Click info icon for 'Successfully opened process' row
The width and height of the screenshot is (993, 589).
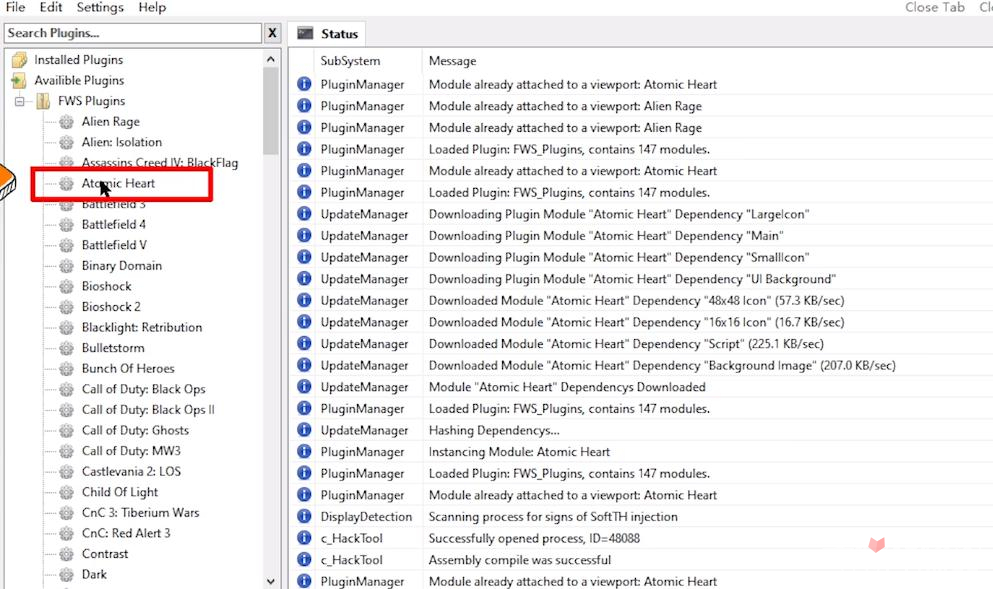pyautogui.click(x=304, y=537)
